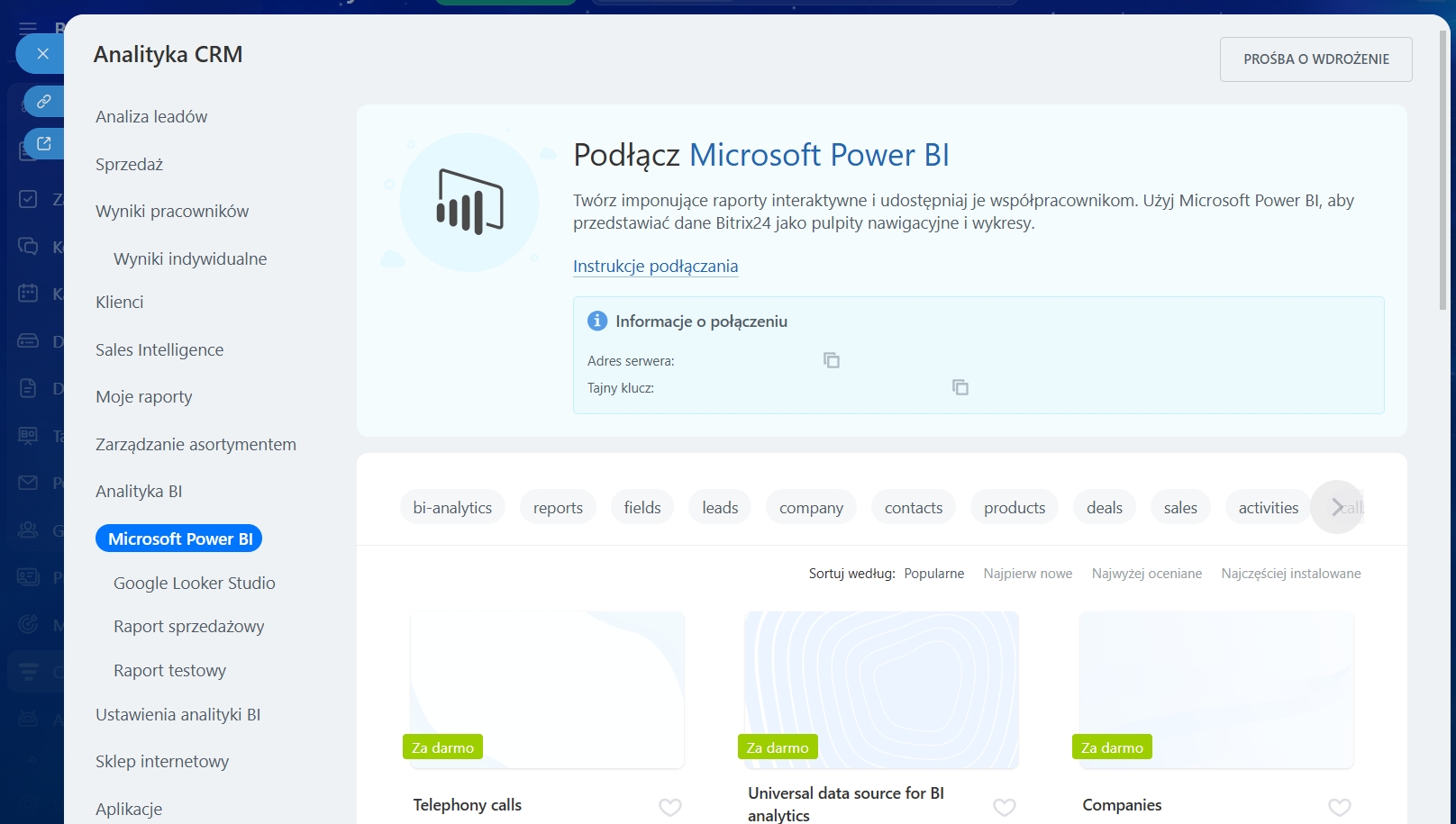Screen dimensions: 1456x824
Task: Open Google Looker Studio menu item
Action: point(194,583)
